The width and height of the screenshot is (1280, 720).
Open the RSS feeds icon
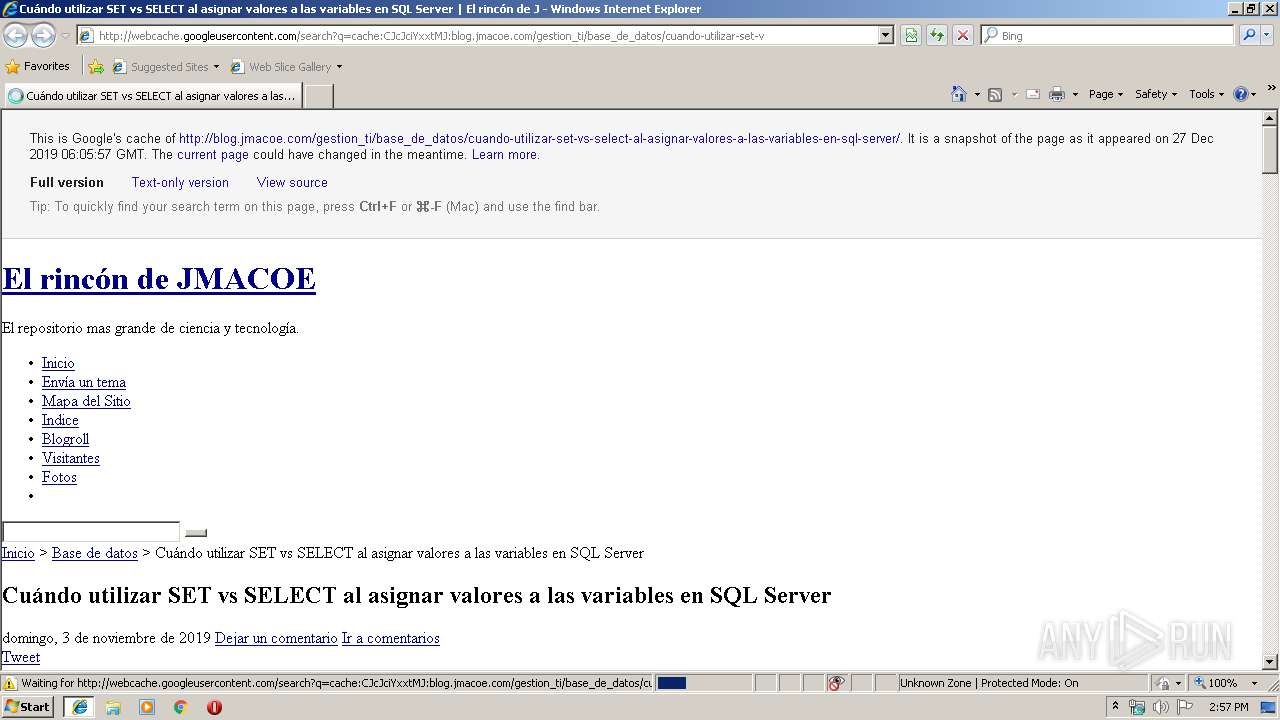pyautogui.click(x=995, y=94)
